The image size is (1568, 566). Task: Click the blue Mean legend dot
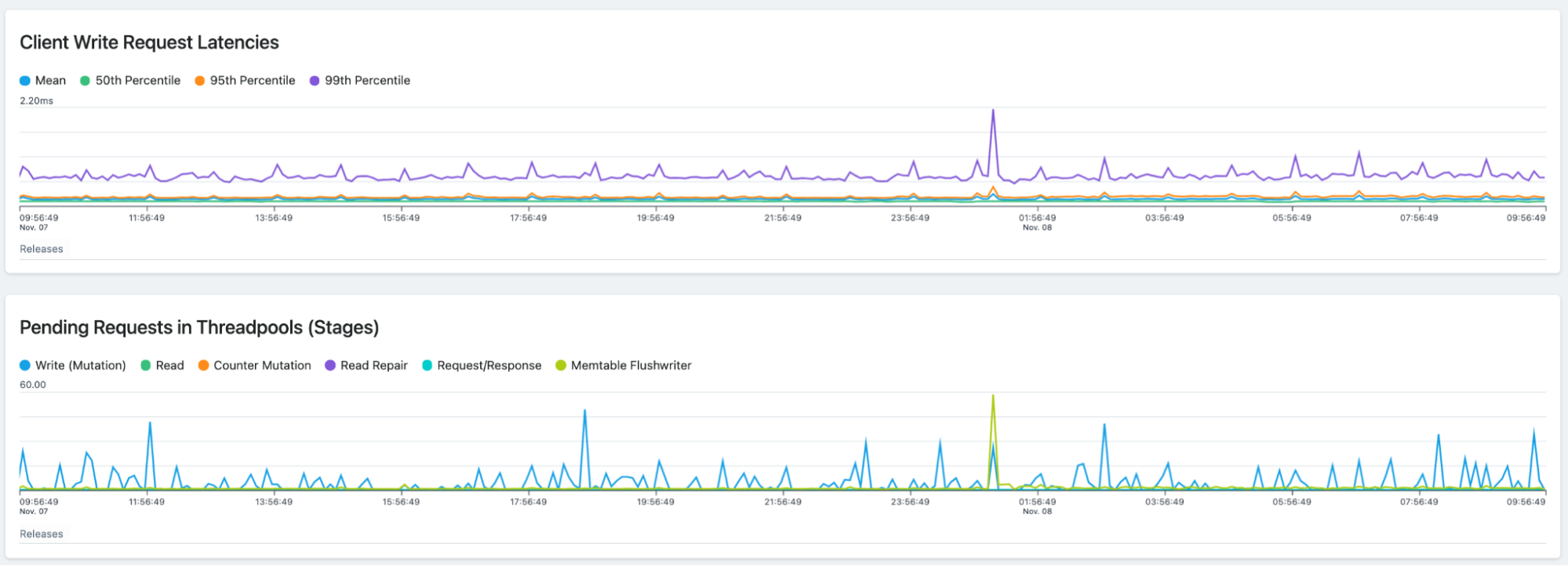25,81
